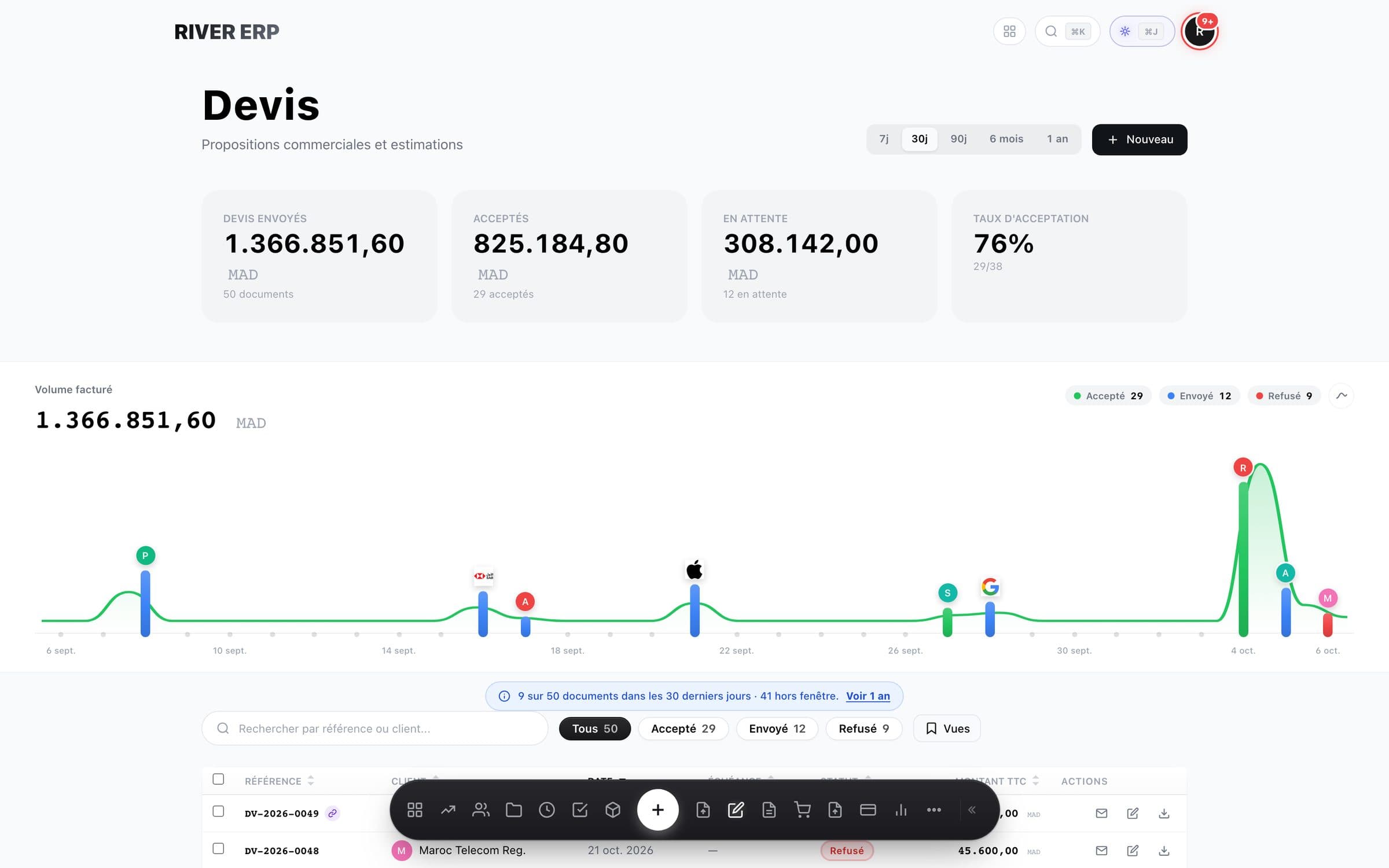Open the checkbox tasks icon in the dock
This screenshot has height=868, width=1389.
(580, 810)
